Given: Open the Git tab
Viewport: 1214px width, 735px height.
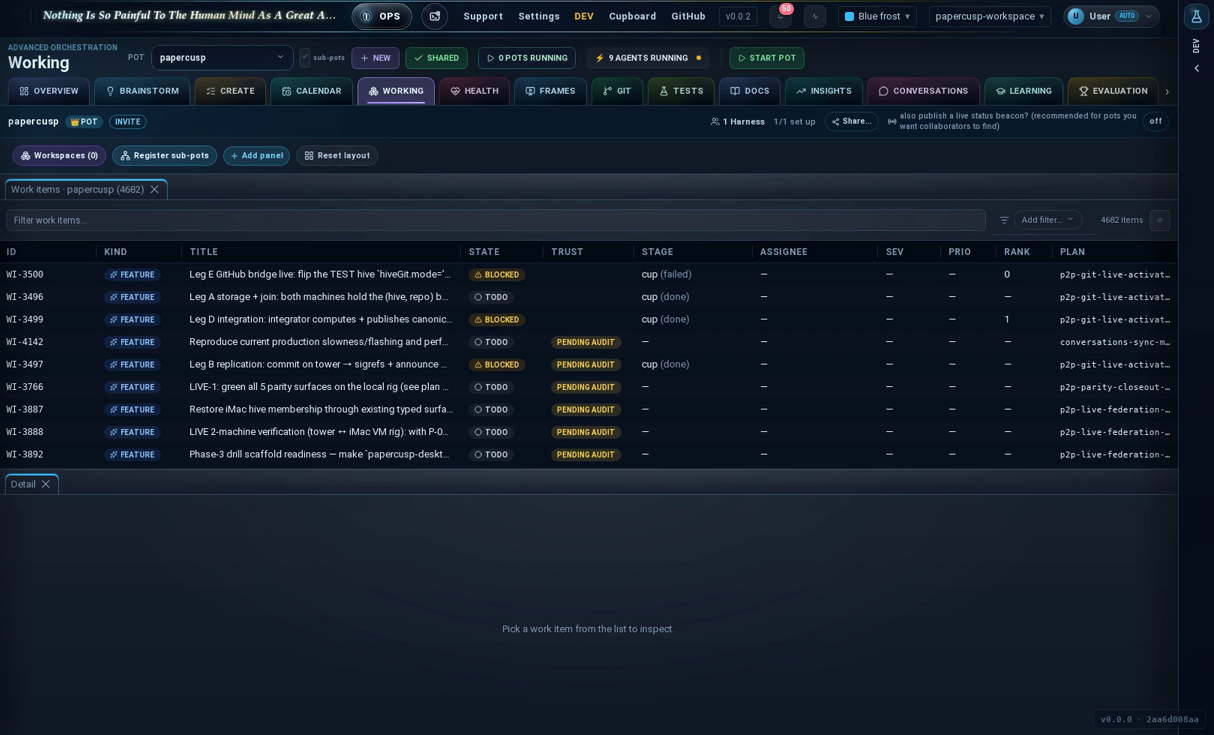Looking at the screenshot, I should coord(617,91).
